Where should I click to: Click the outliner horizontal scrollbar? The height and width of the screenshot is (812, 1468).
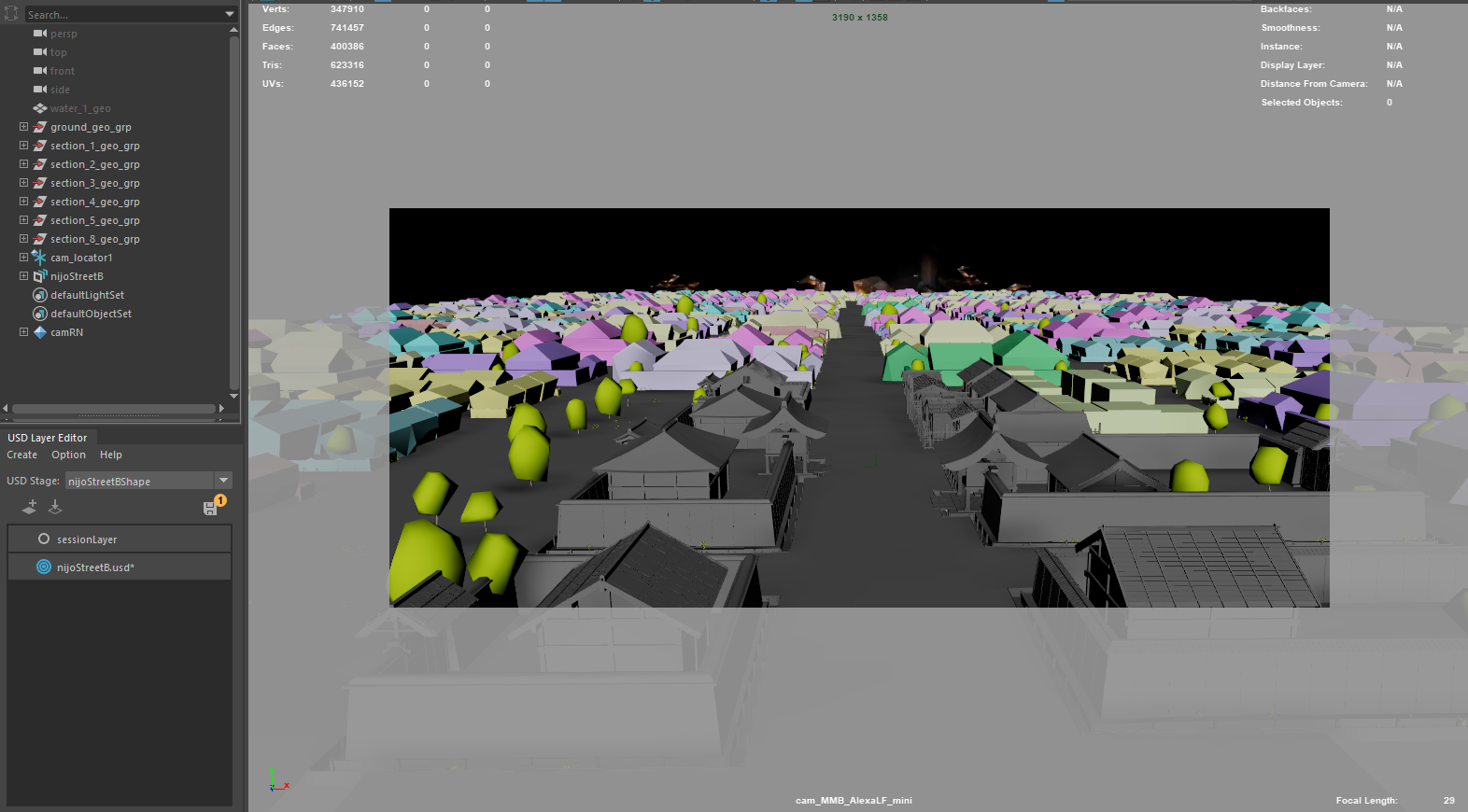pyautogui.click(x=112, y=409)
